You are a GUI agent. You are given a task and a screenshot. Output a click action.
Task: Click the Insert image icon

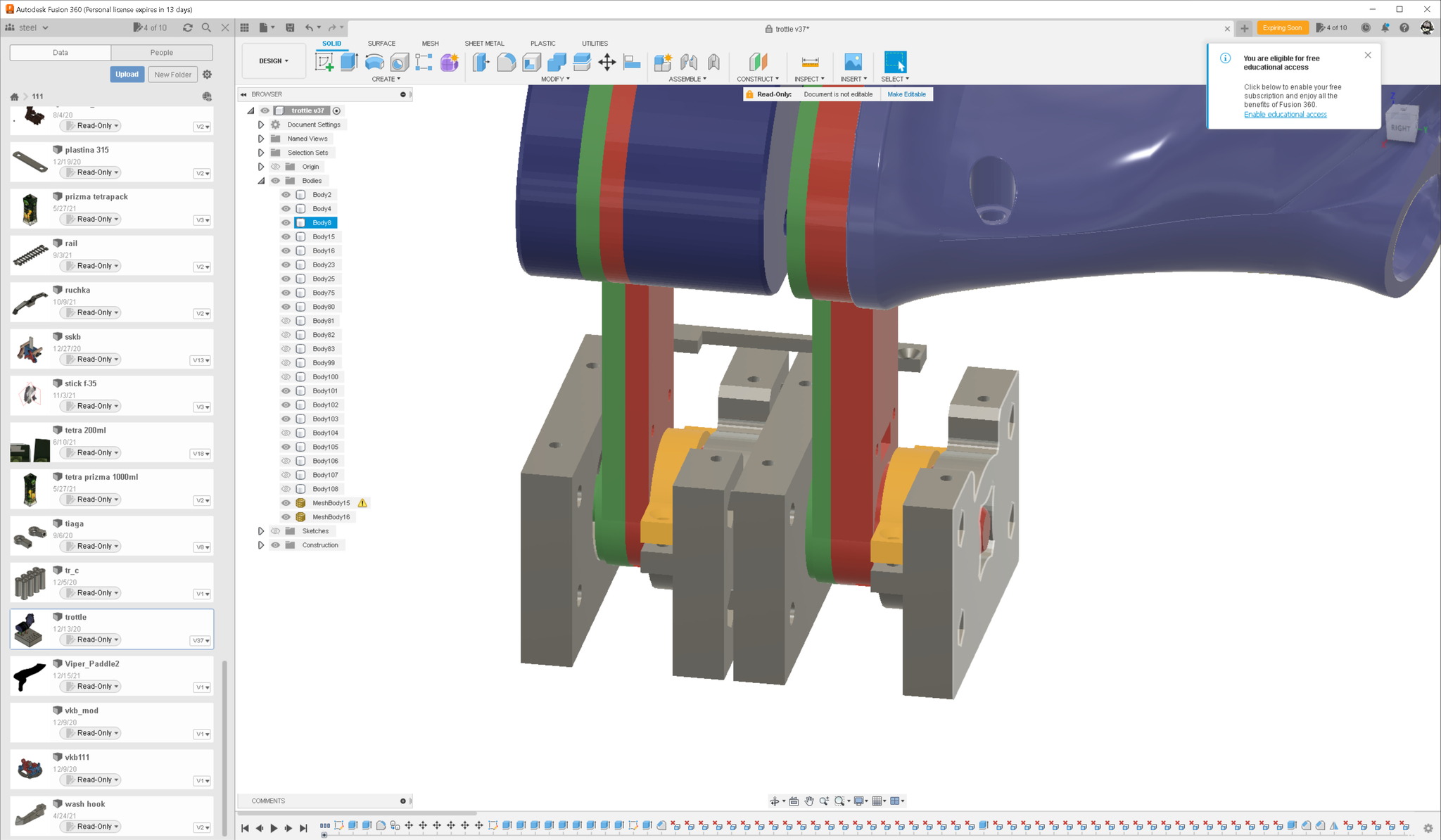click(x=853, y=62)
